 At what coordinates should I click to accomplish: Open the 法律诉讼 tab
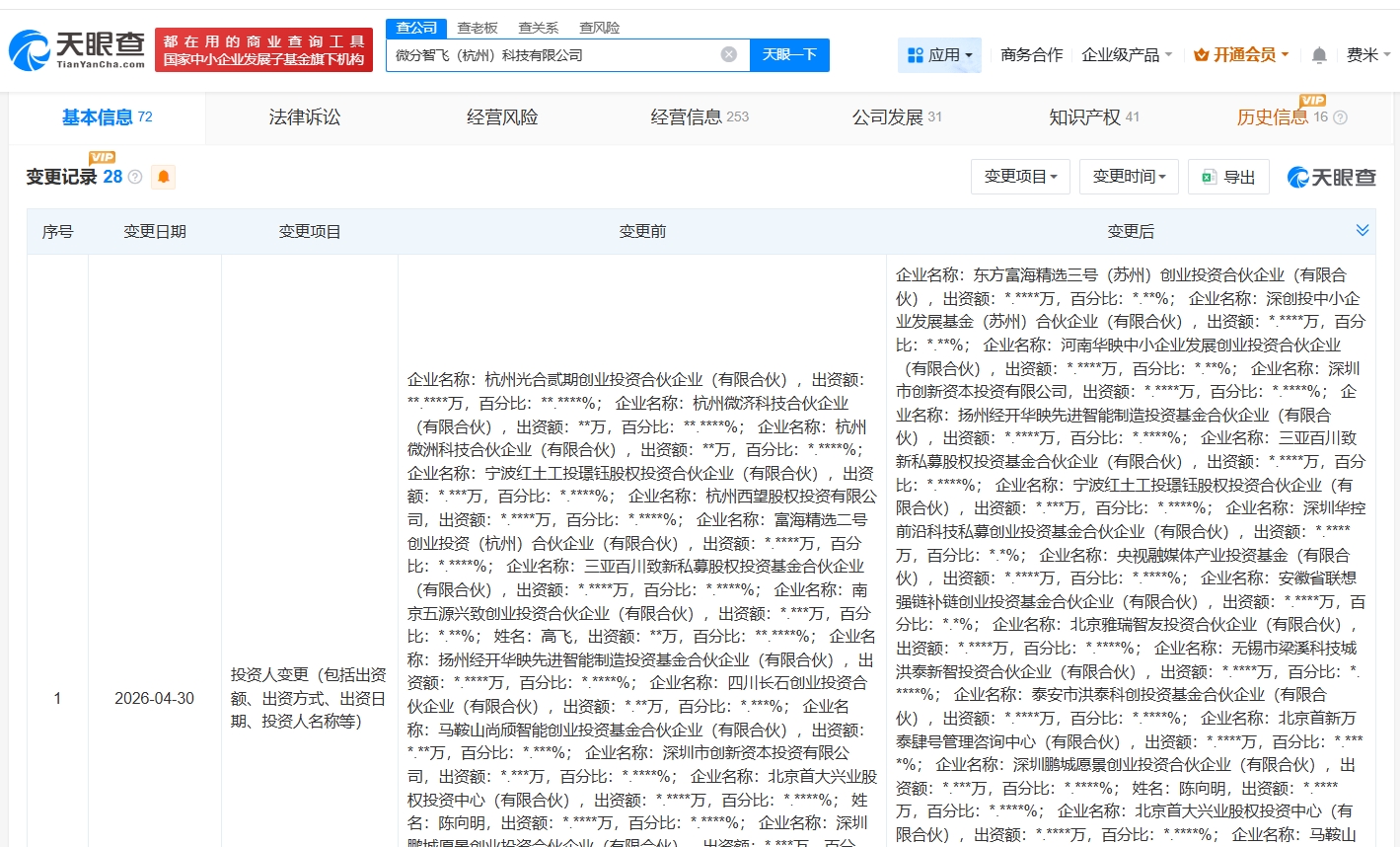point(305,117)
